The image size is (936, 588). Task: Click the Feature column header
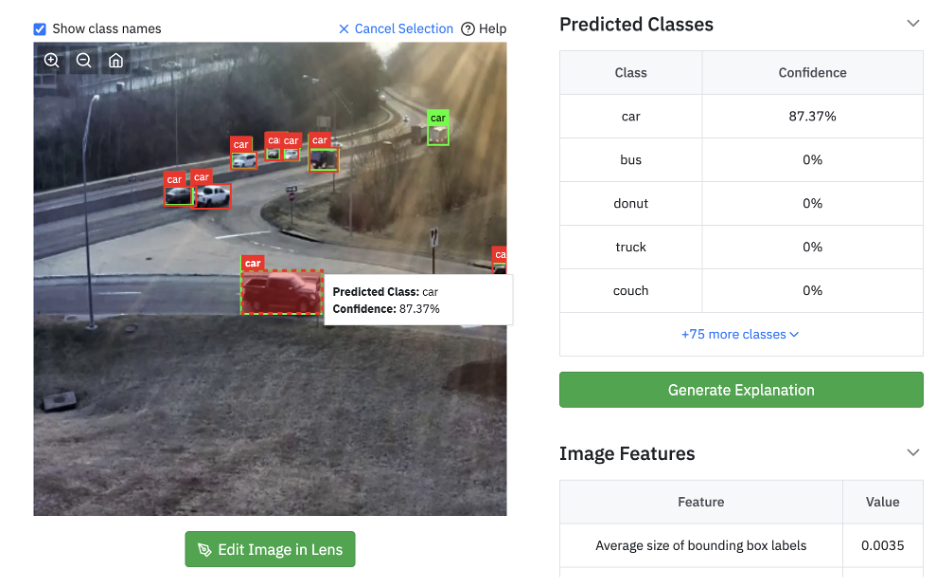tap(701, 502)
